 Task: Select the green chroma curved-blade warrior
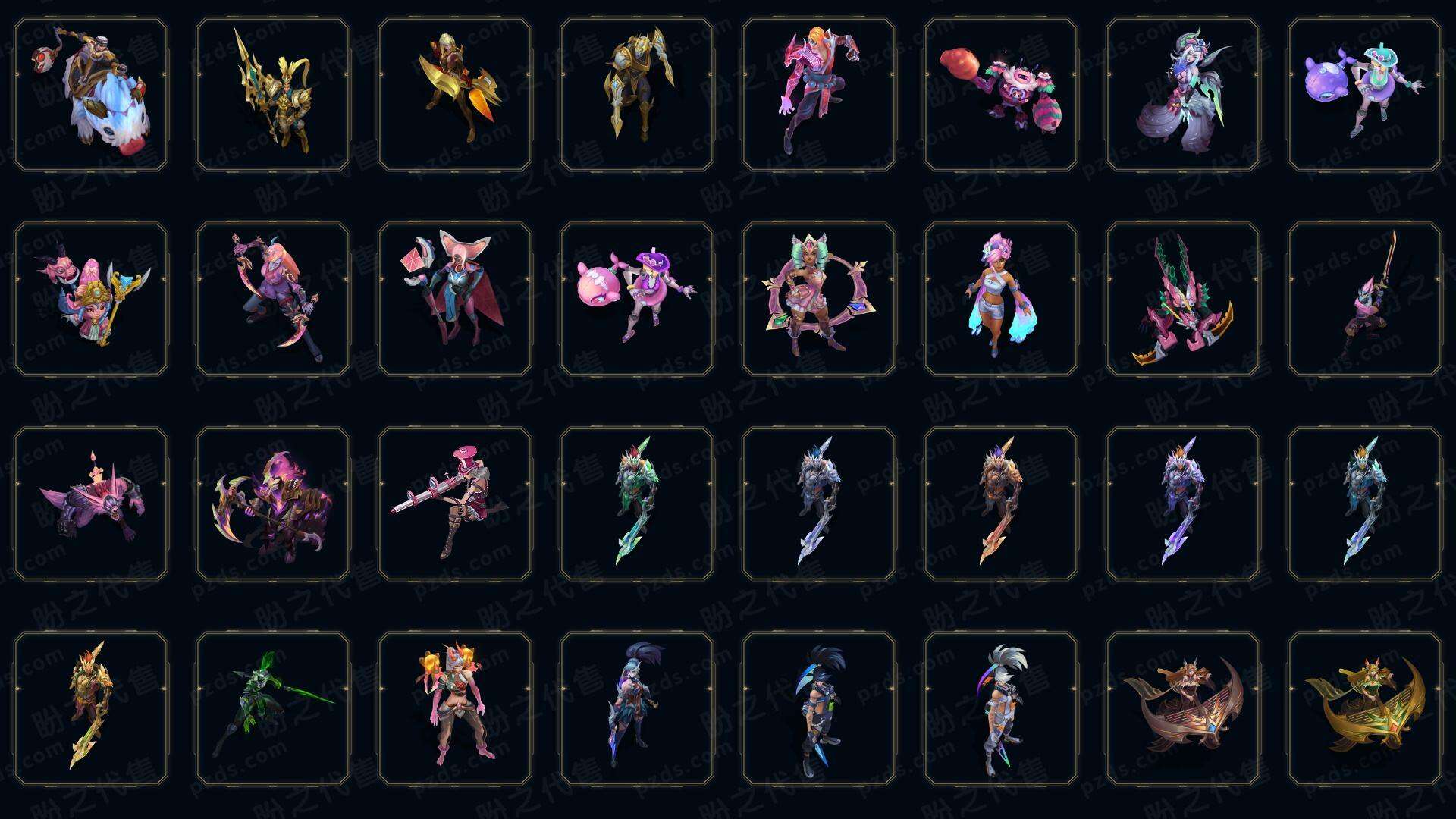(x=637, y=504)
